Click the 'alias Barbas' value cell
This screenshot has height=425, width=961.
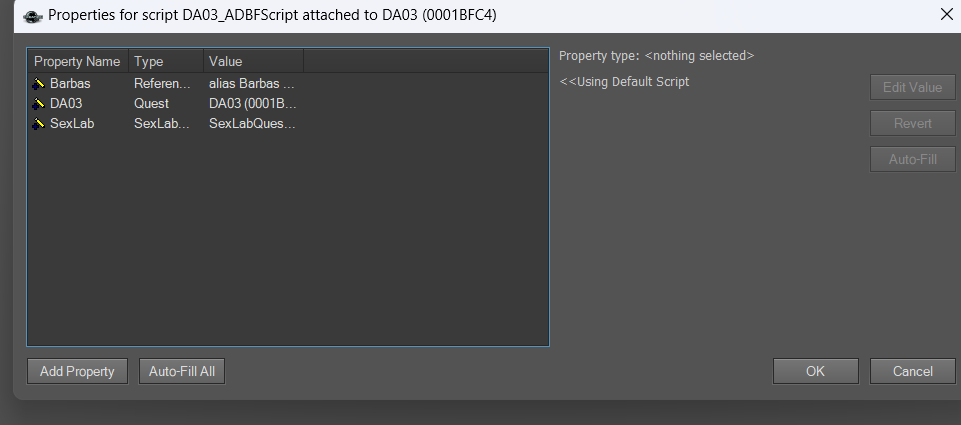[x=253, y=83]
